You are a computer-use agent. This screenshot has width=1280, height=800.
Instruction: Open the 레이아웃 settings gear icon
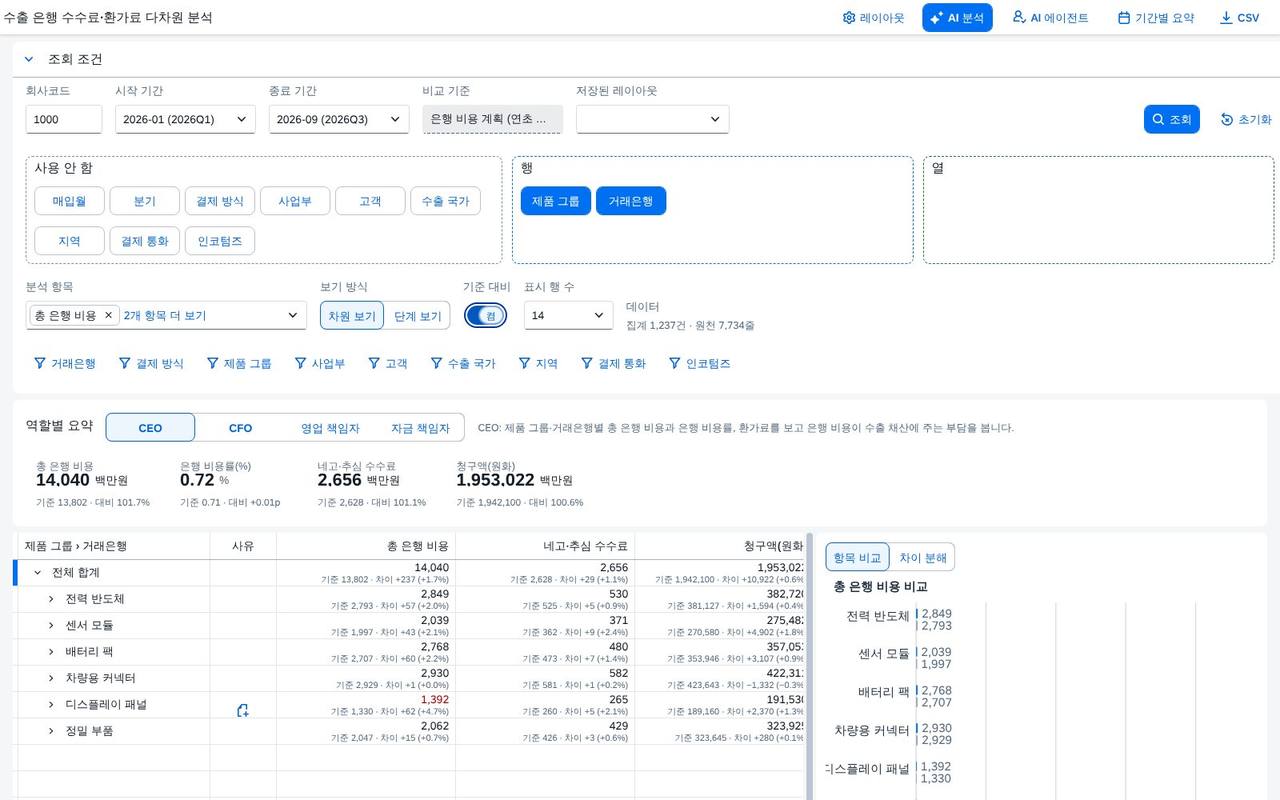[849, 18]
